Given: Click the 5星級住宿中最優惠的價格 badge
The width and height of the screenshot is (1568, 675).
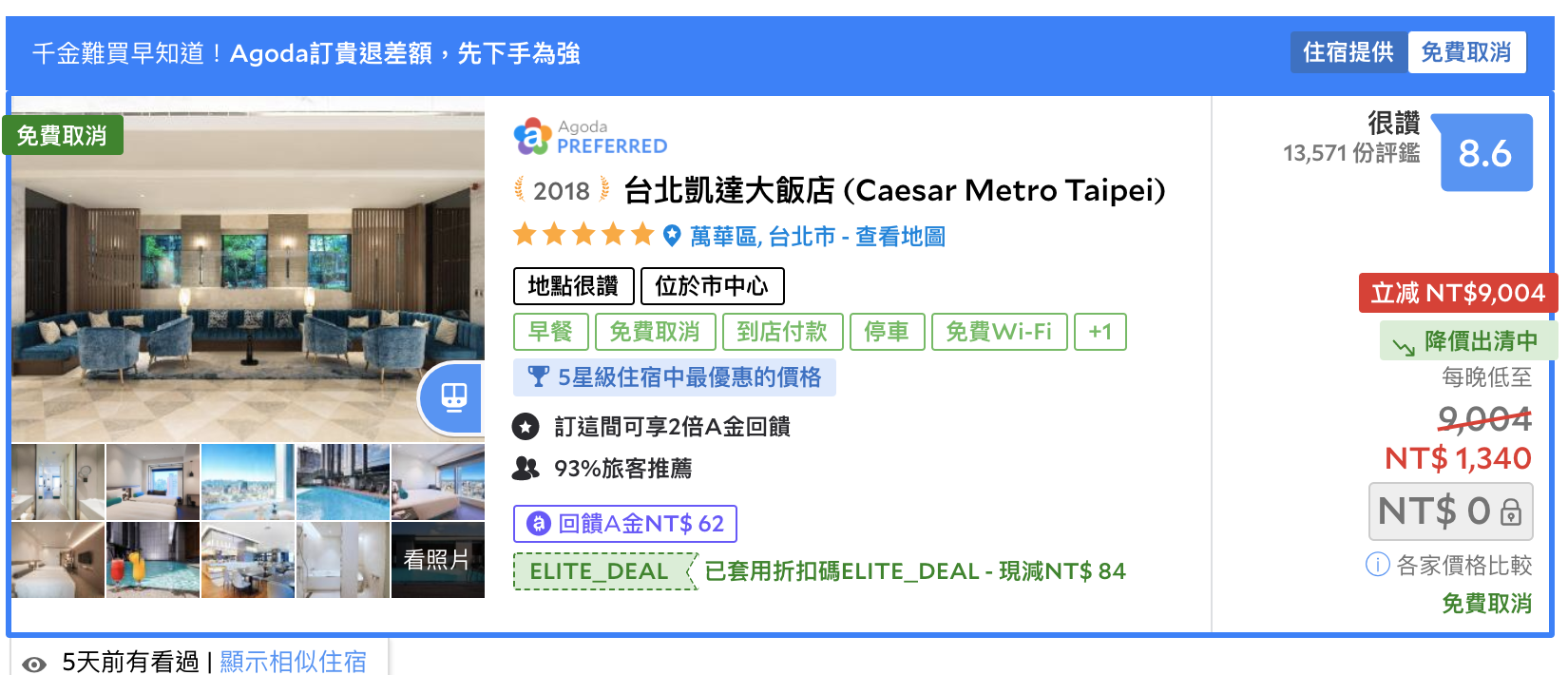Looking at the screenshot, I should (x=675, y=377).
